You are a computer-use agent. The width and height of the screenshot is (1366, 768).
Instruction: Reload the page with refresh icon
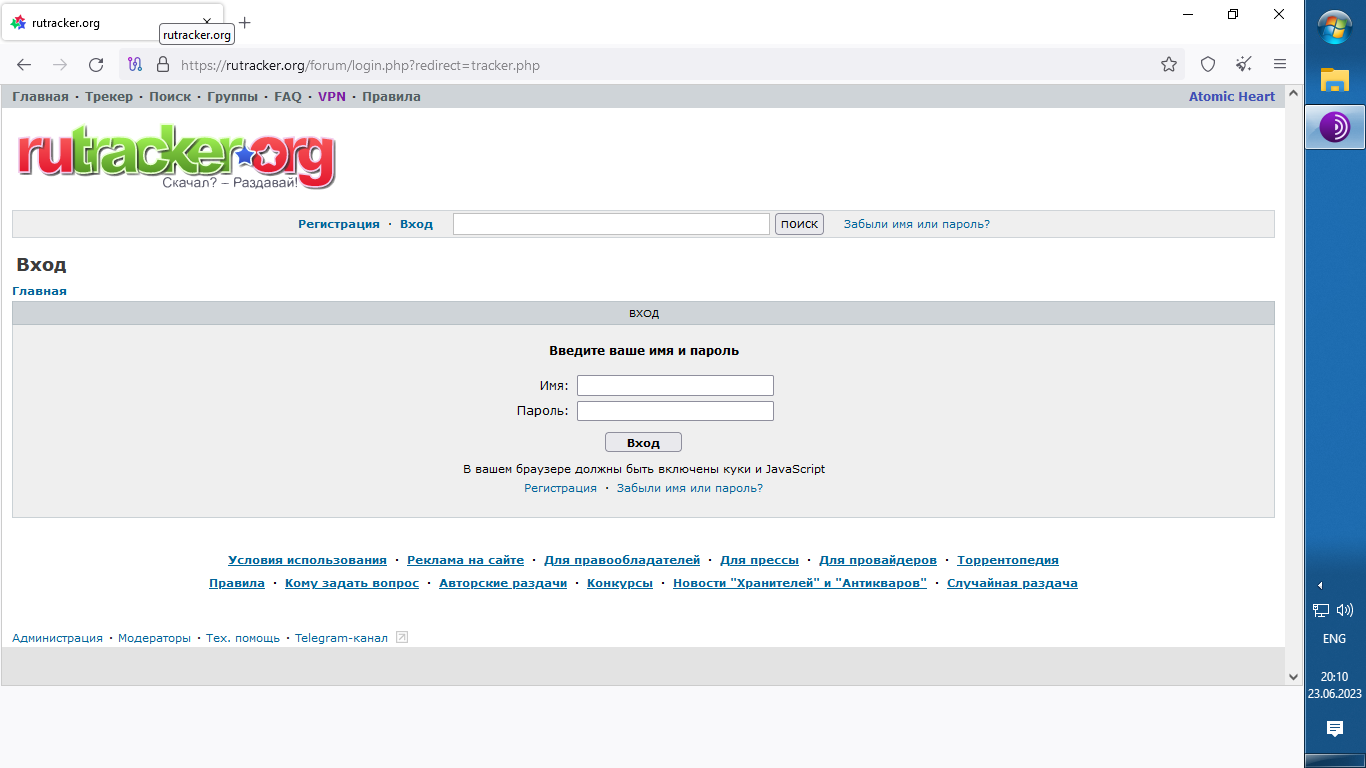[x=96, y=65]
